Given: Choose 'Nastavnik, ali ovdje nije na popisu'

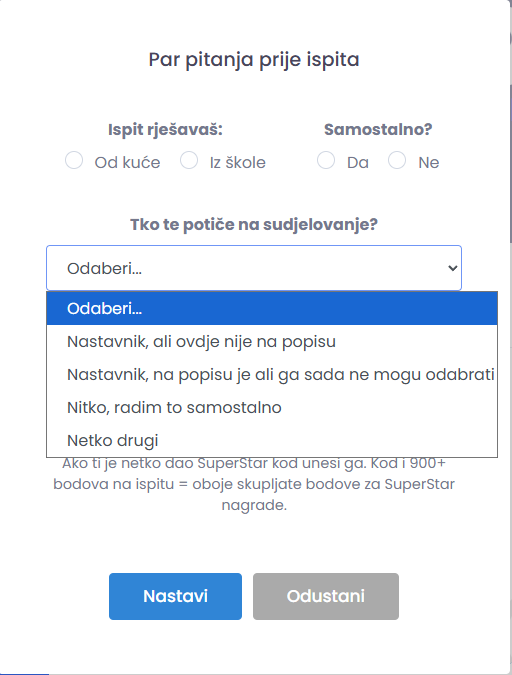Looking at the screenshot, I should click(272, 341).
